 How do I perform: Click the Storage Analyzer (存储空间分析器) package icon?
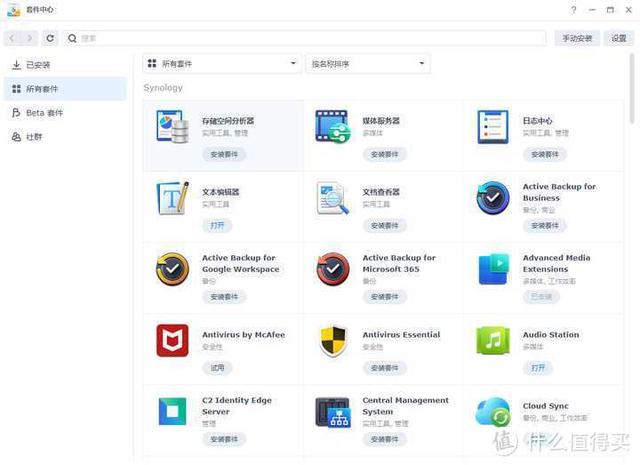173,127
